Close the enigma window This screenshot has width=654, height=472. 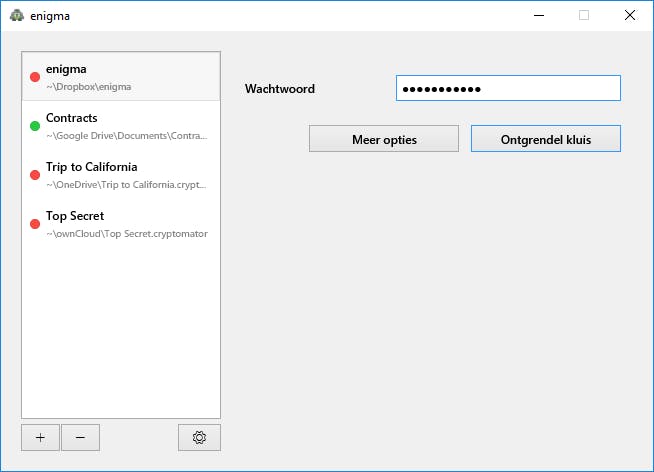coord(630,15)
